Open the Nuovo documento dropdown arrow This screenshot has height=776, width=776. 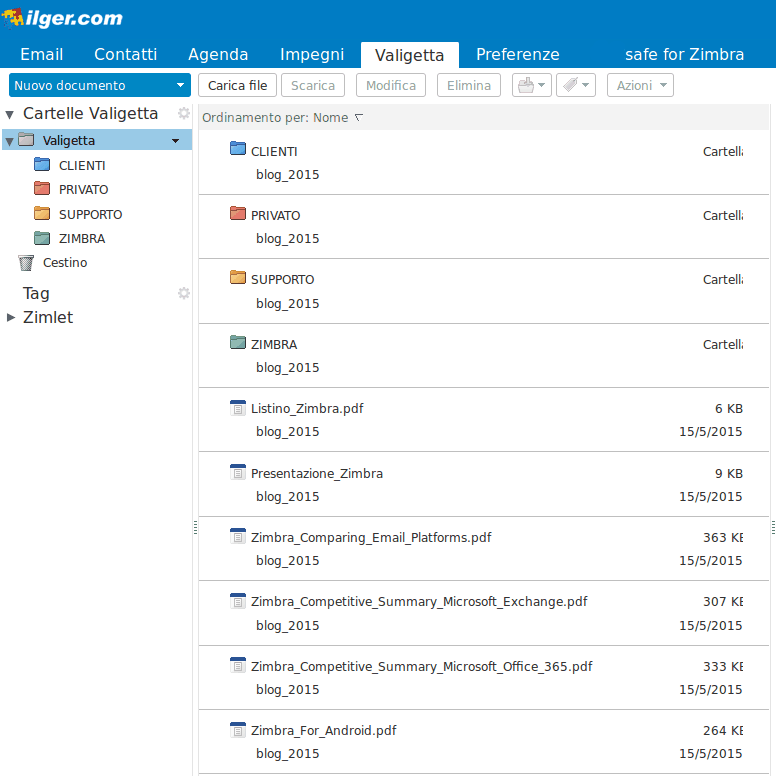(180, 85)
